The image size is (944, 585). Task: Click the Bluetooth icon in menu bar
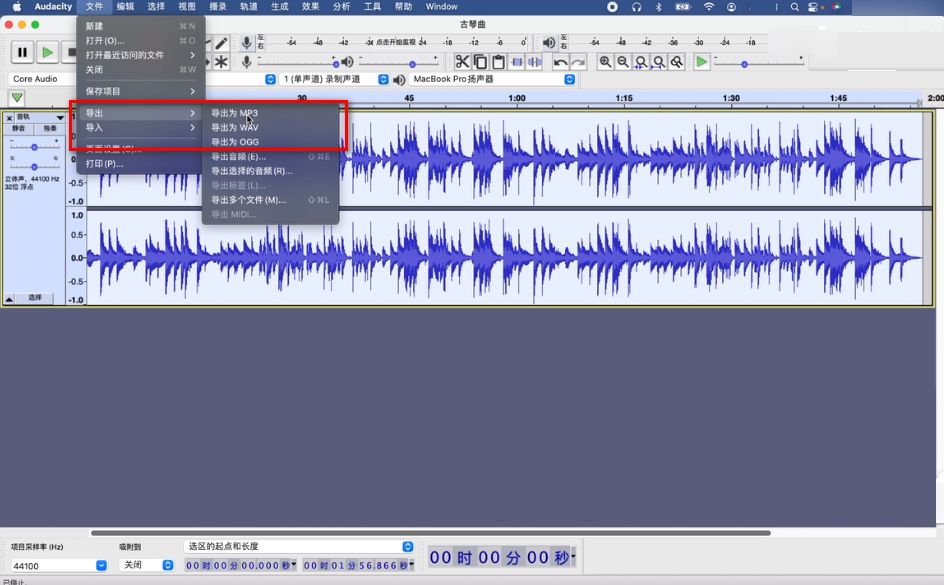pos(659,7)
